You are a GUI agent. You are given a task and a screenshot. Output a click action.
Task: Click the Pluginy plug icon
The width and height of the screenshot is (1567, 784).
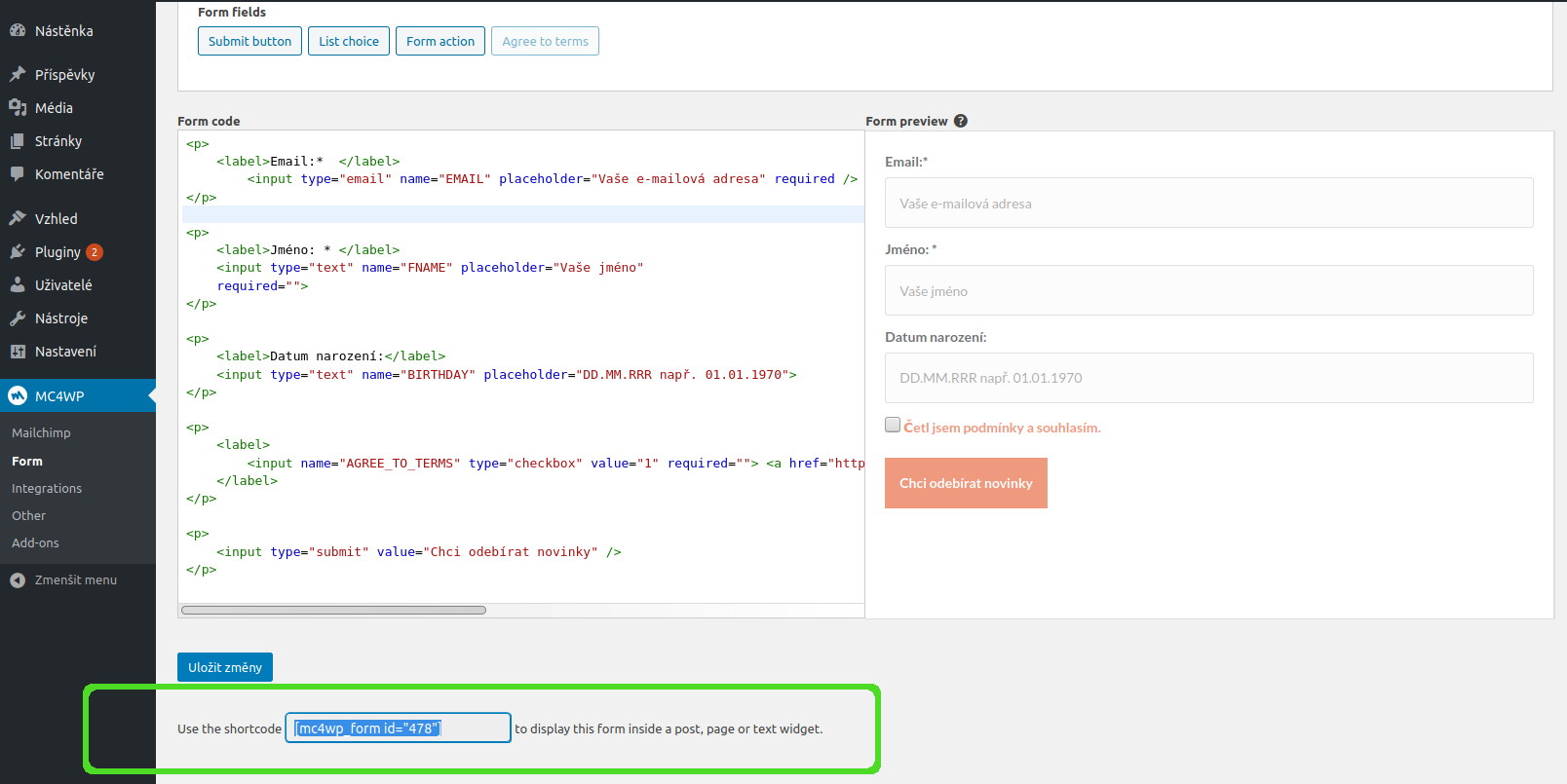pyautogui.click(x=18, y=251)
